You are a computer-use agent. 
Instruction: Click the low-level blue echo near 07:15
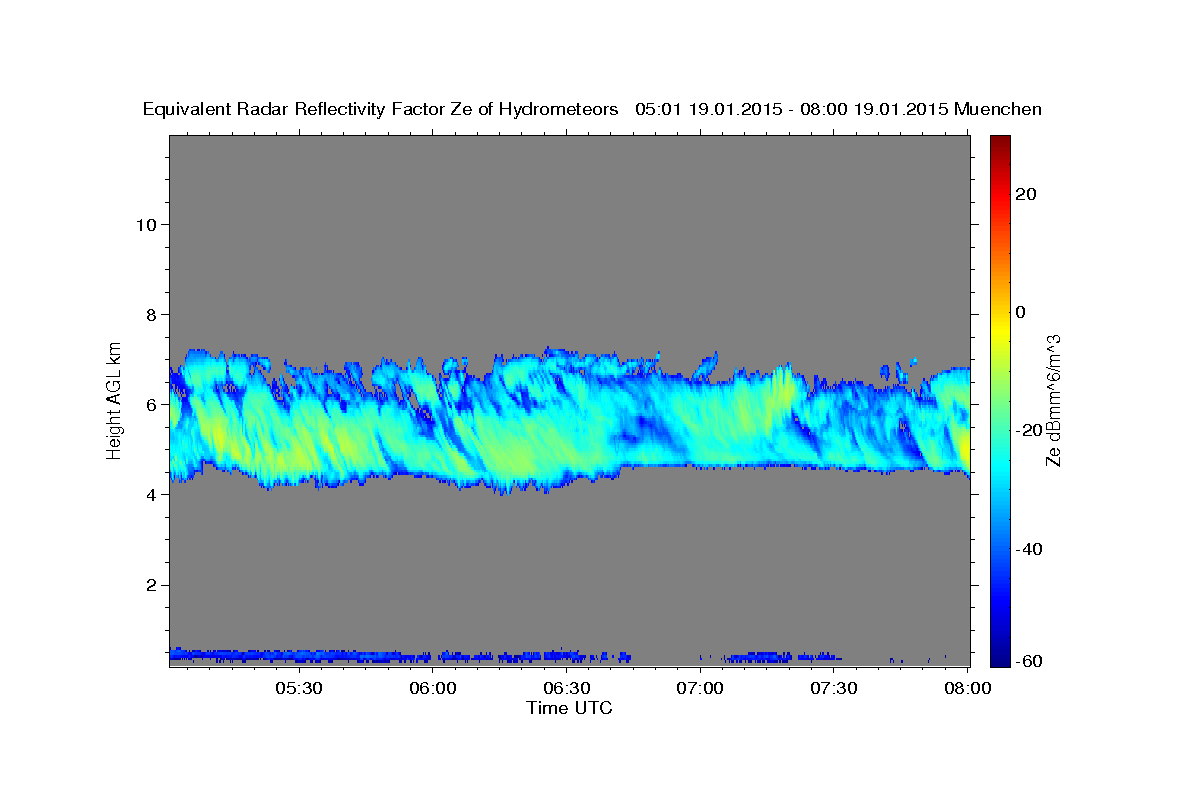tap(767, 657)
